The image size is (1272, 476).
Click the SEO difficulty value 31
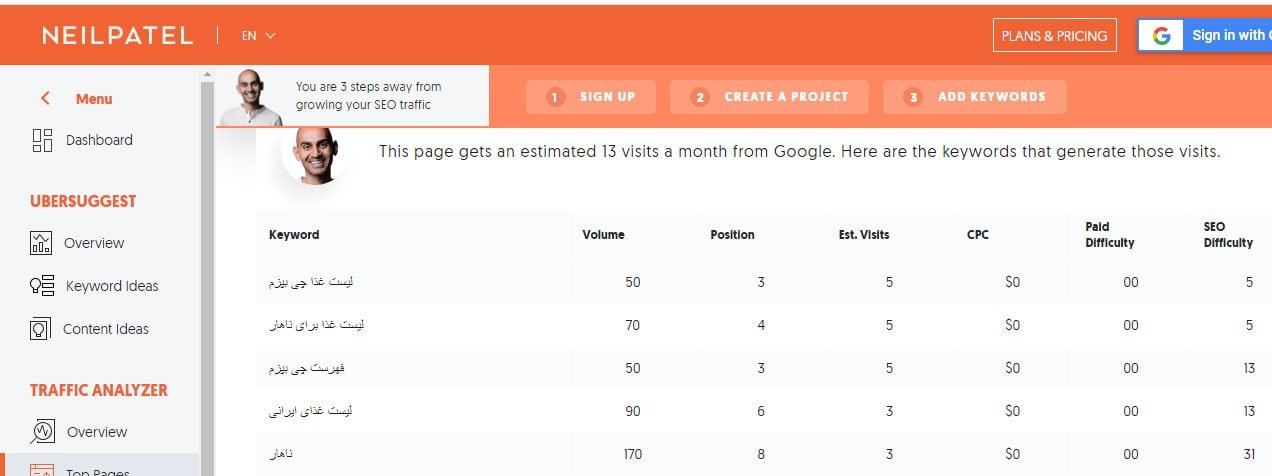(x=1249, y=455)
